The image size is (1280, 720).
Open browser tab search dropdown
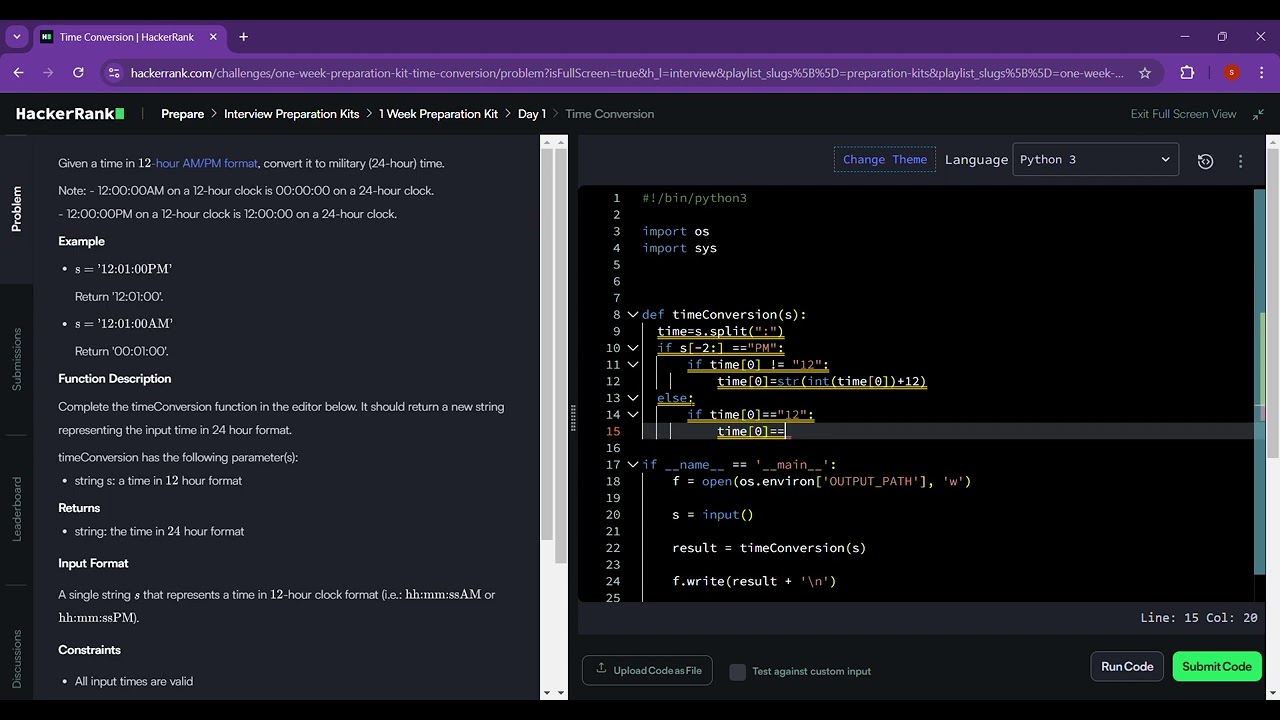16,37
